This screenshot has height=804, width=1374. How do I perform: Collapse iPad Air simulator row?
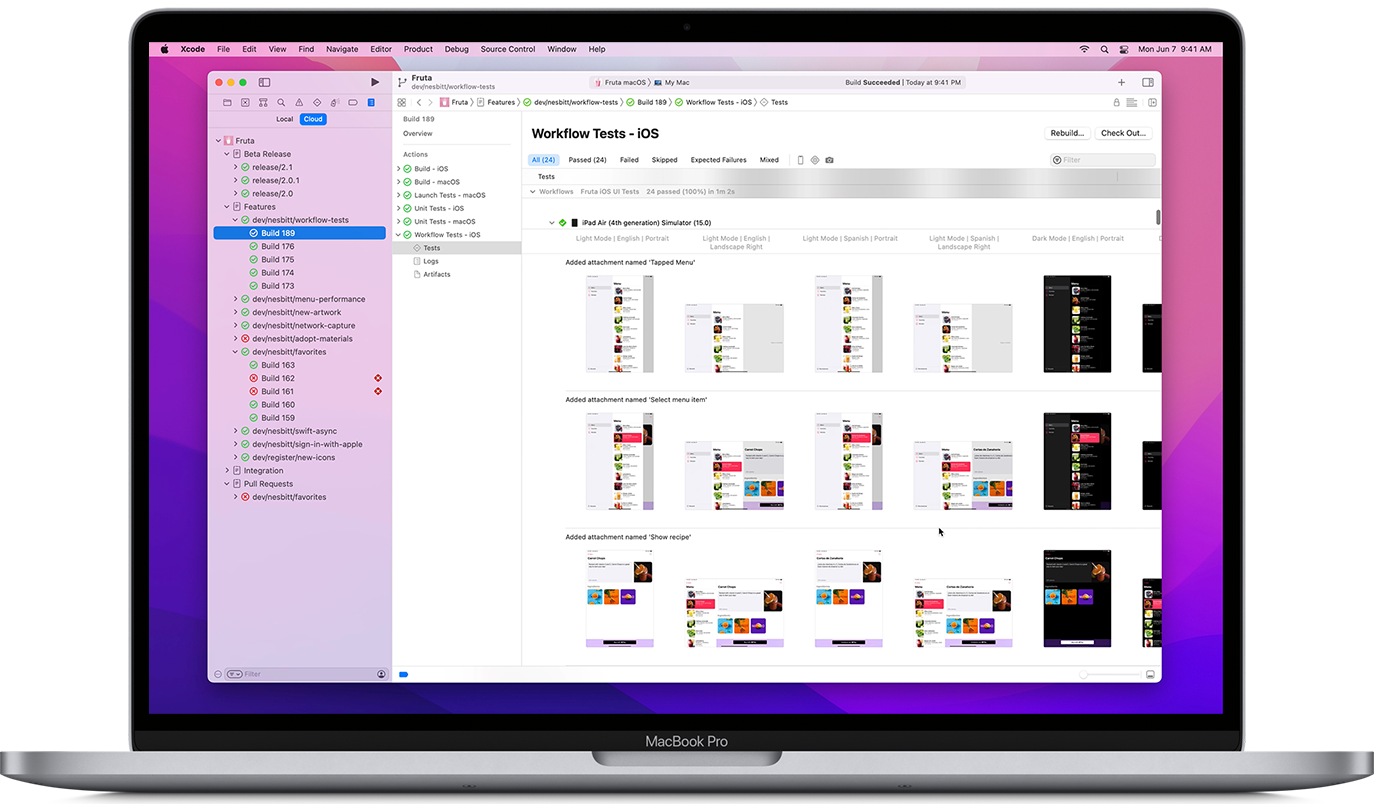551,223
